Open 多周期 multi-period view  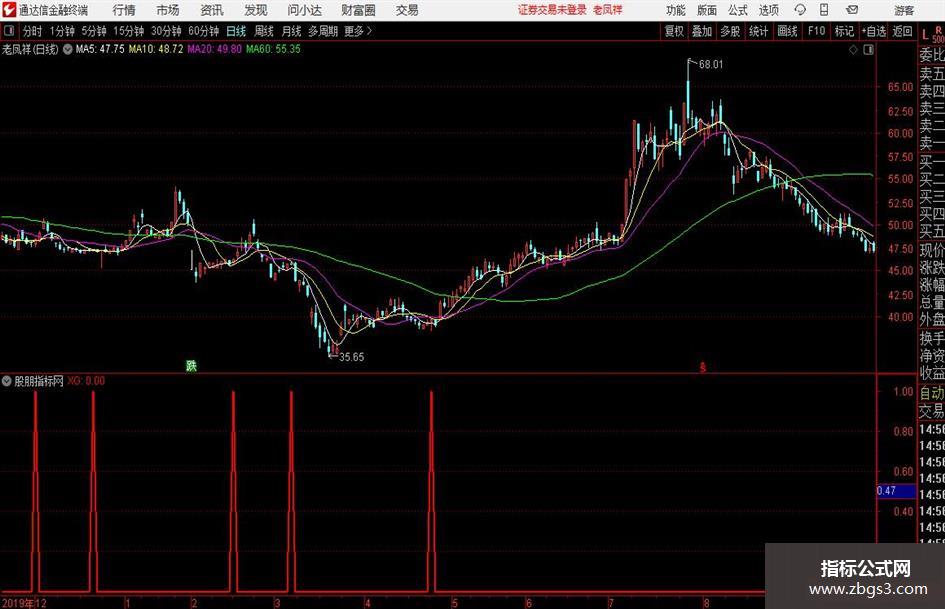(323, 31)
